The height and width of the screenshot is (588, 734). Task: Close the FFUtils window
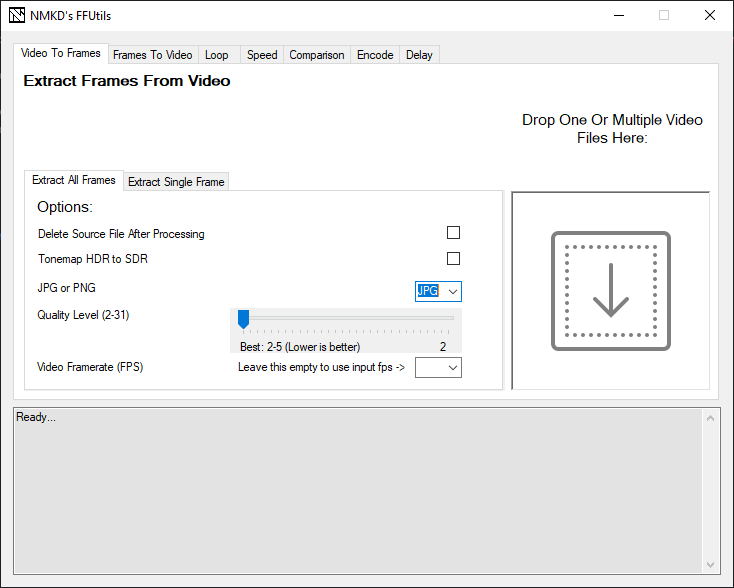pyautogui.click(x=710, y=15)
